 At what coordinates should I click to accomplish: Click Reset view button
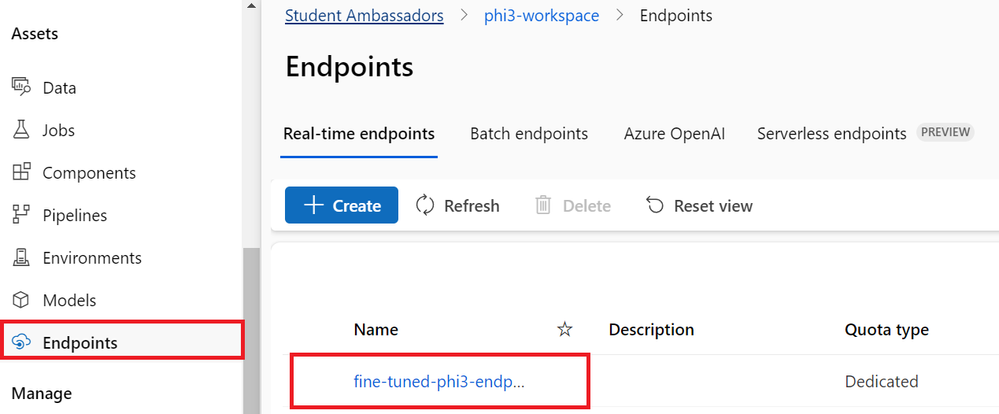pyautogui.click(x=699, y=205)
